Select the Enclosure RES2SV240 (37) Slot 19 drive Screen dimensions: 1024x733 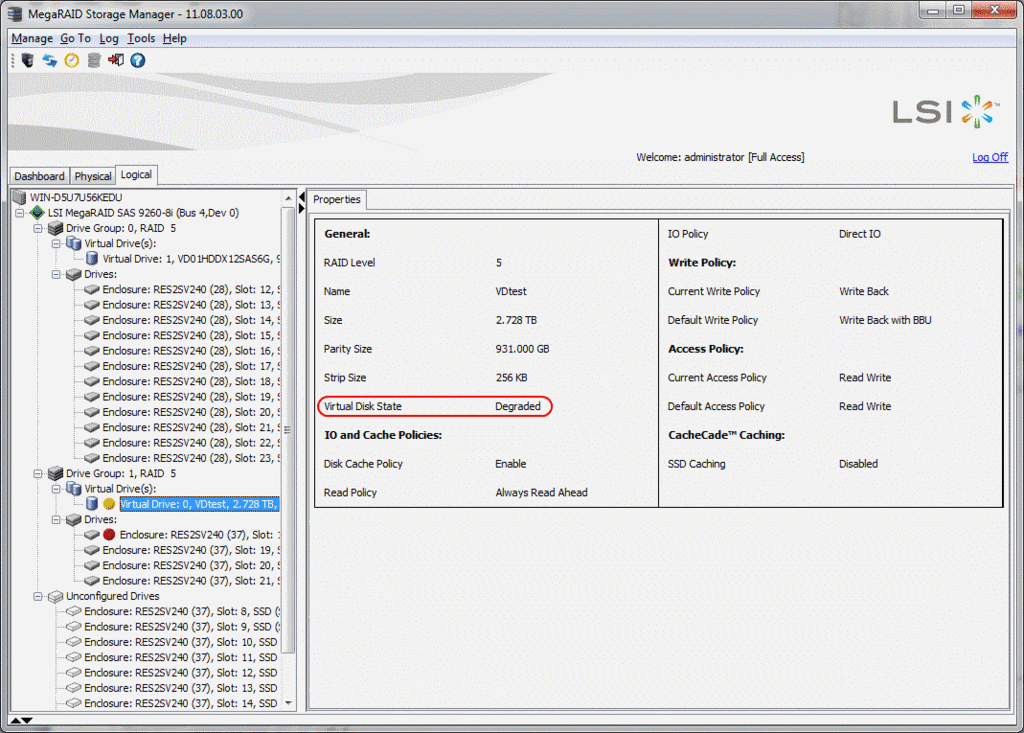(191, 550)
